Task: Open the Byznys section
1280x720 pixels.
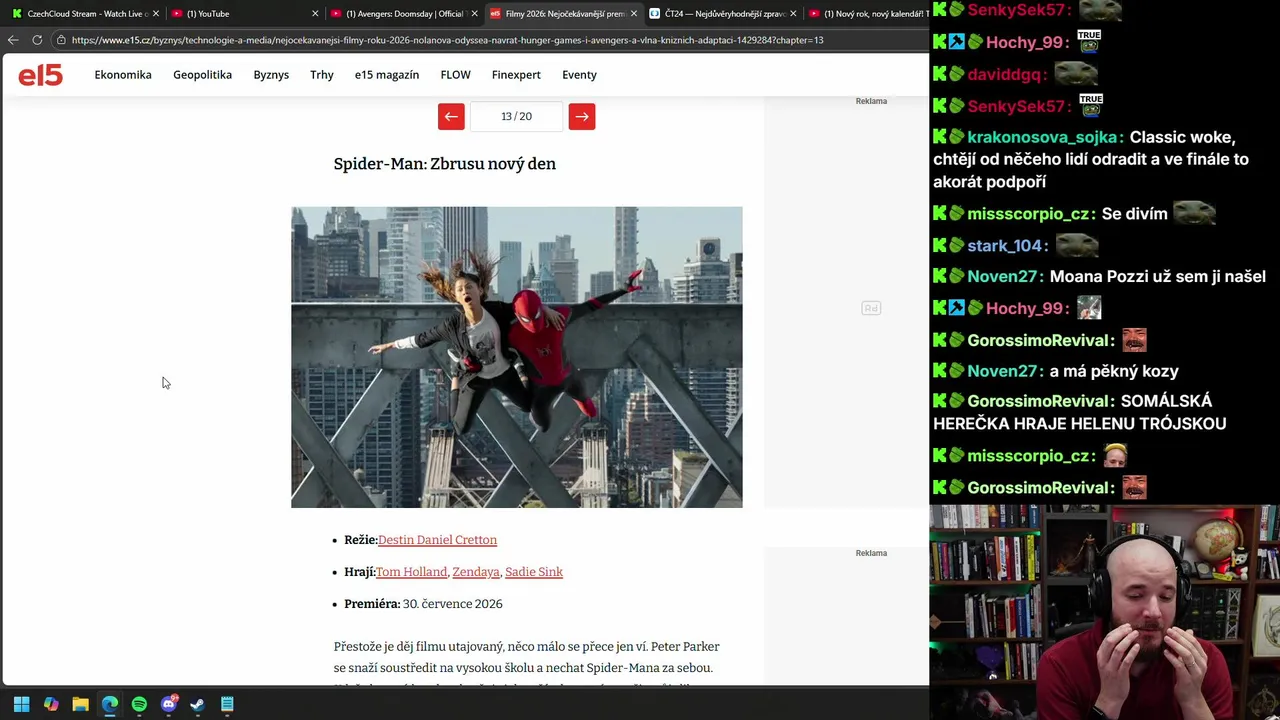Action: coord(271,75)
